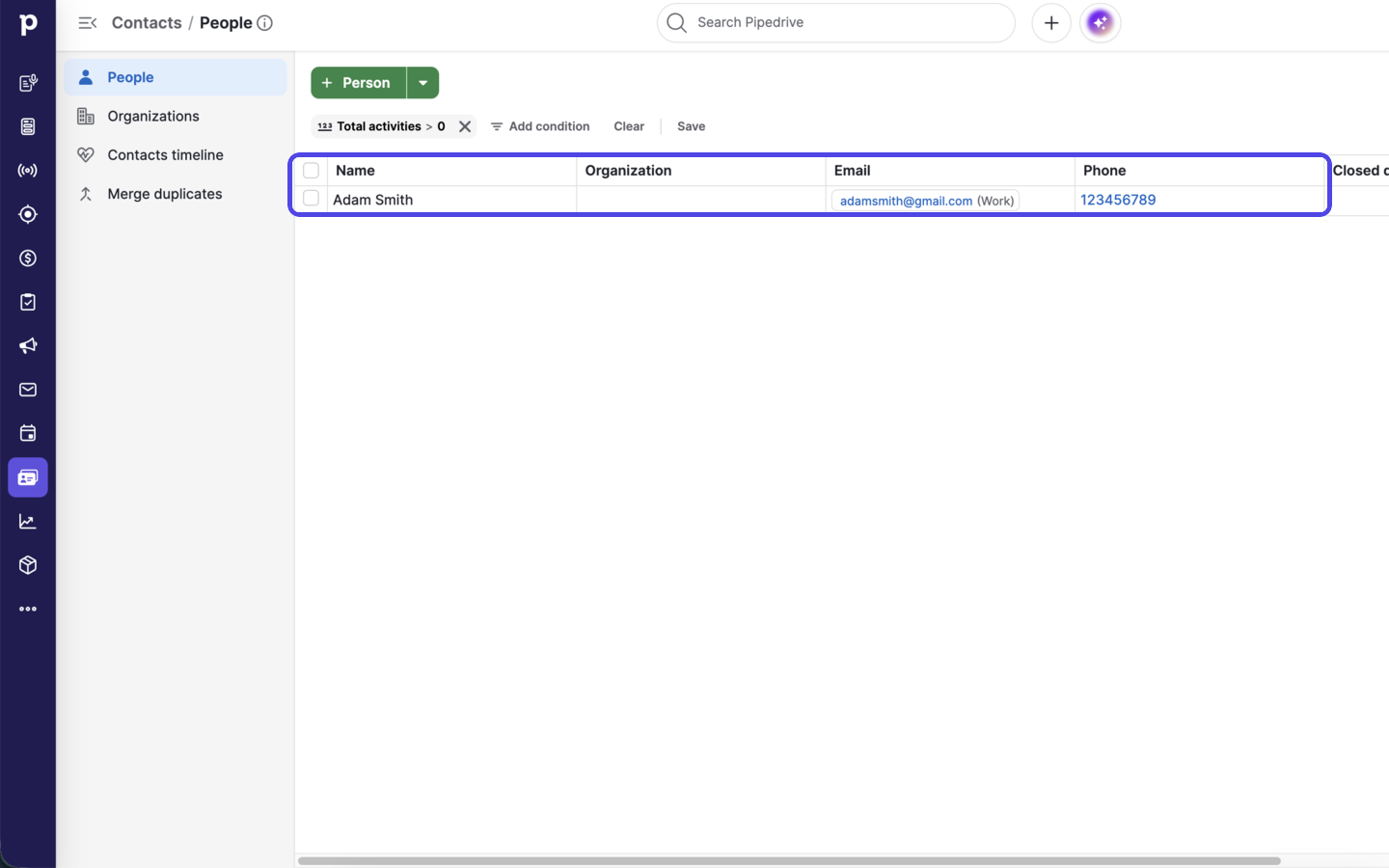Collapse the side menu with hamburger icon
The width and height of the screenshot is (1389, 868).
point(88,23)
